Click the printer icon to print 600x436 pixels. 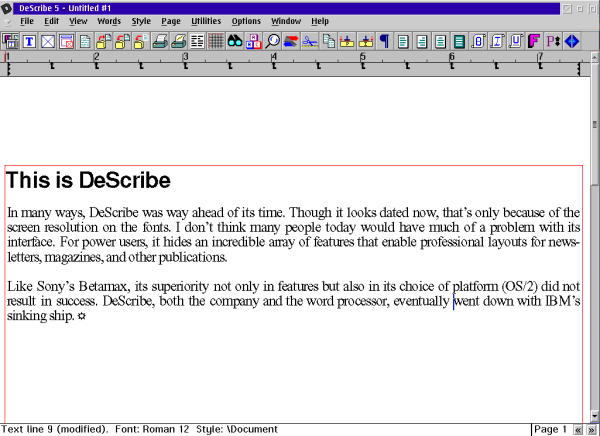click(160, 41)
